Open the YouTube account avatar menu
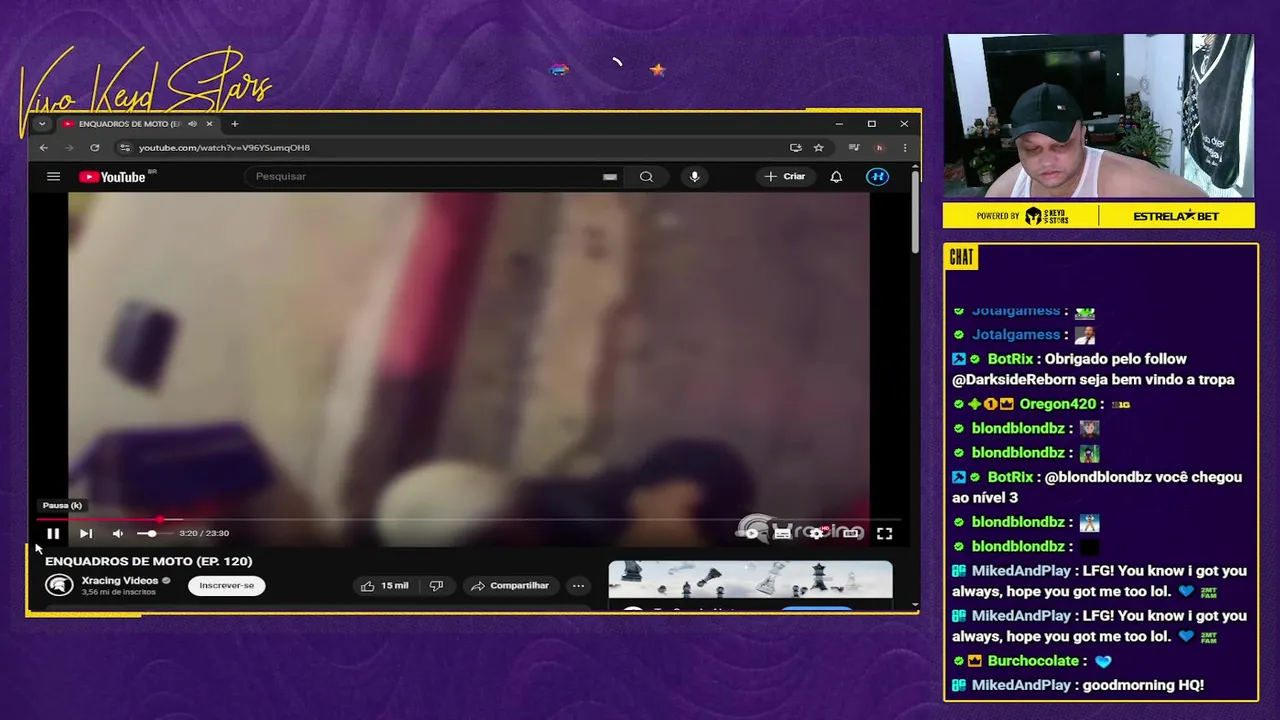The width and height of the screenshot is (1280, 720). [x=877, y=176]
